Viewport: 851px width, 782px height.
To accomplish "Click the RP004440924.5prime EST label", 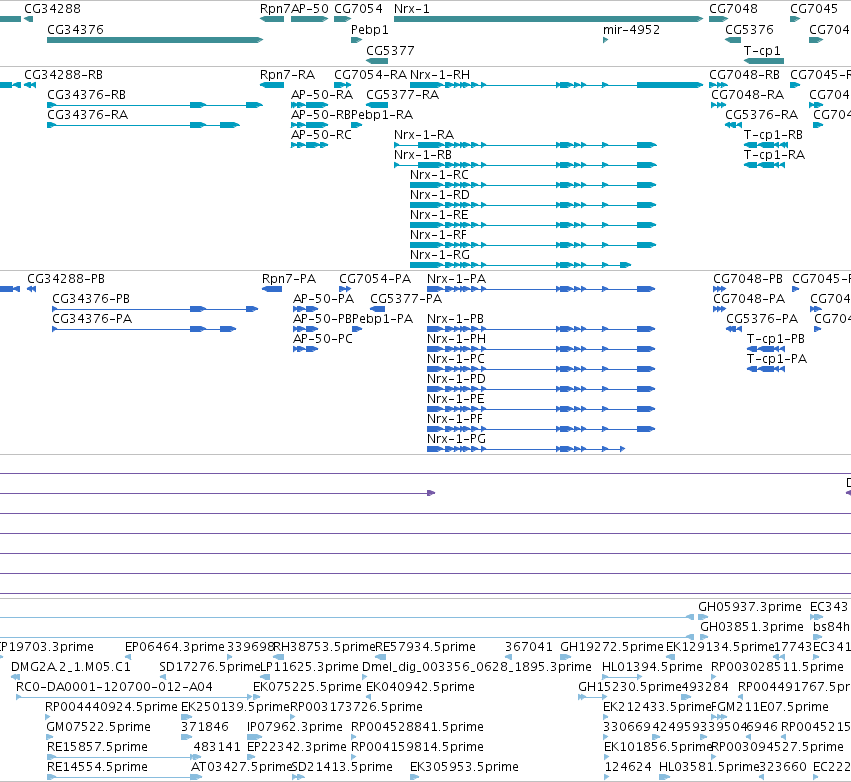I will (x=111, y=707).
